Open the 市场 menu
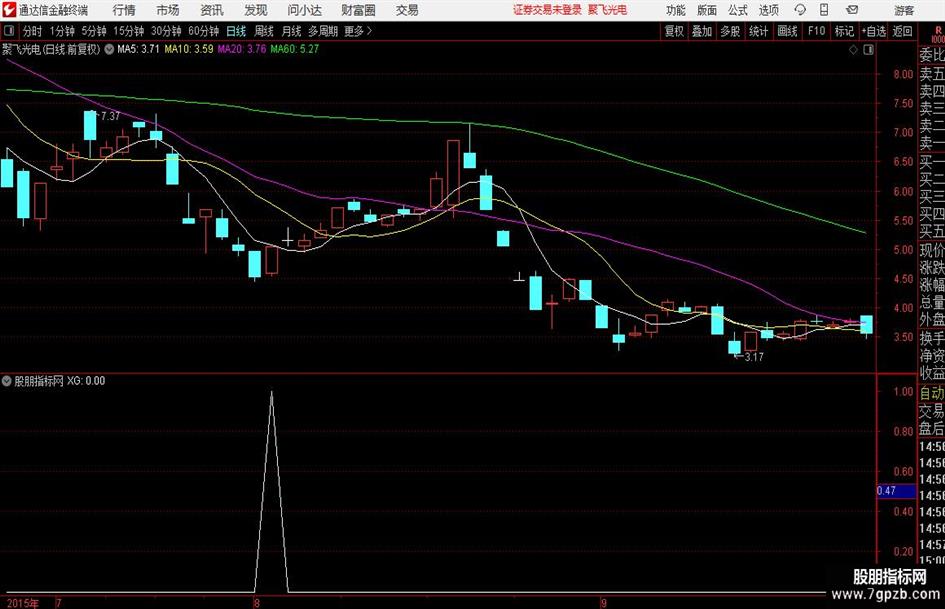Viewport: 945px width, 609px height. click(168, 10)
